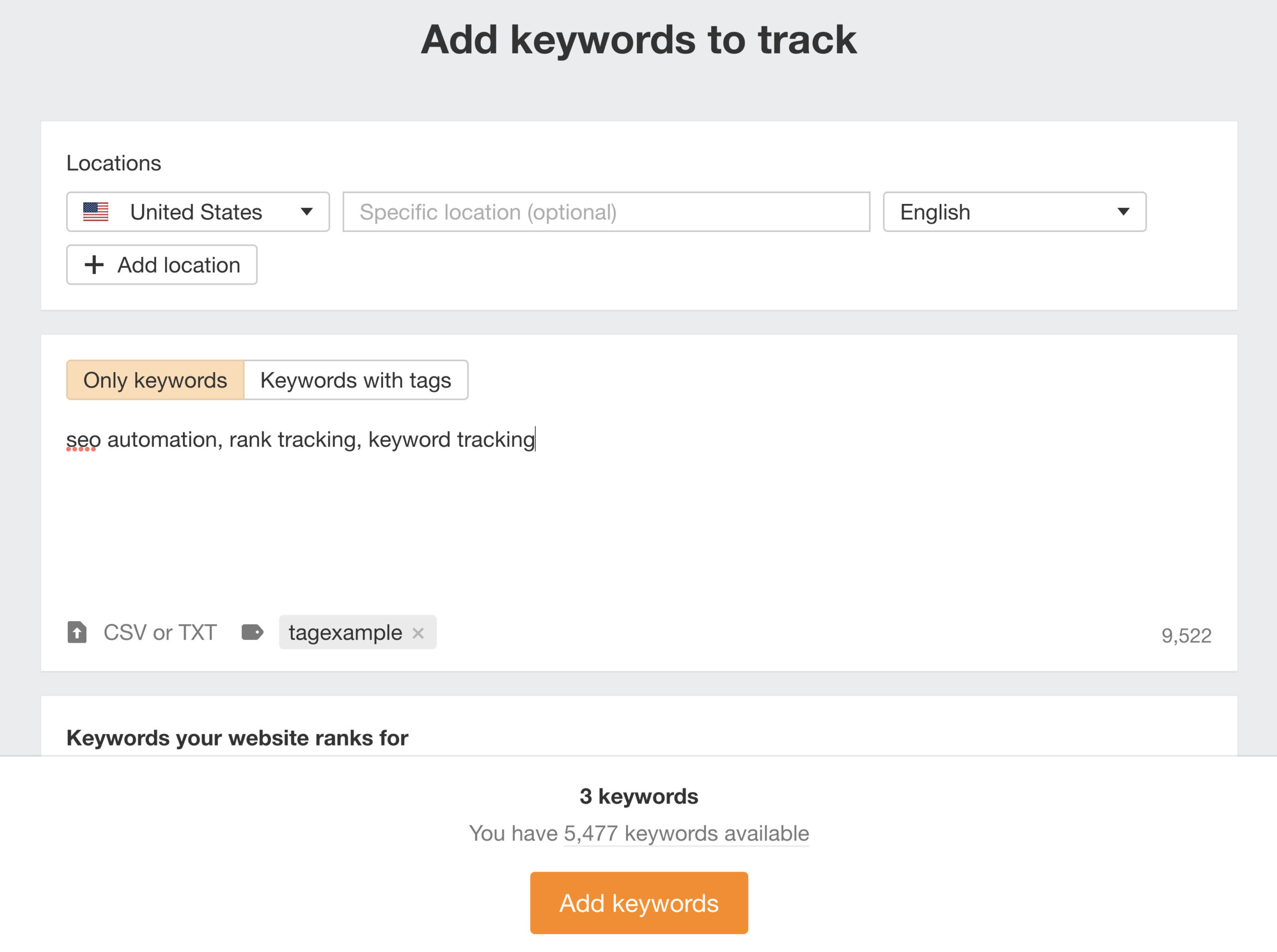Expand the country selector arrow
Viewport: 1277px width, 952px height.
pos(307,211)
